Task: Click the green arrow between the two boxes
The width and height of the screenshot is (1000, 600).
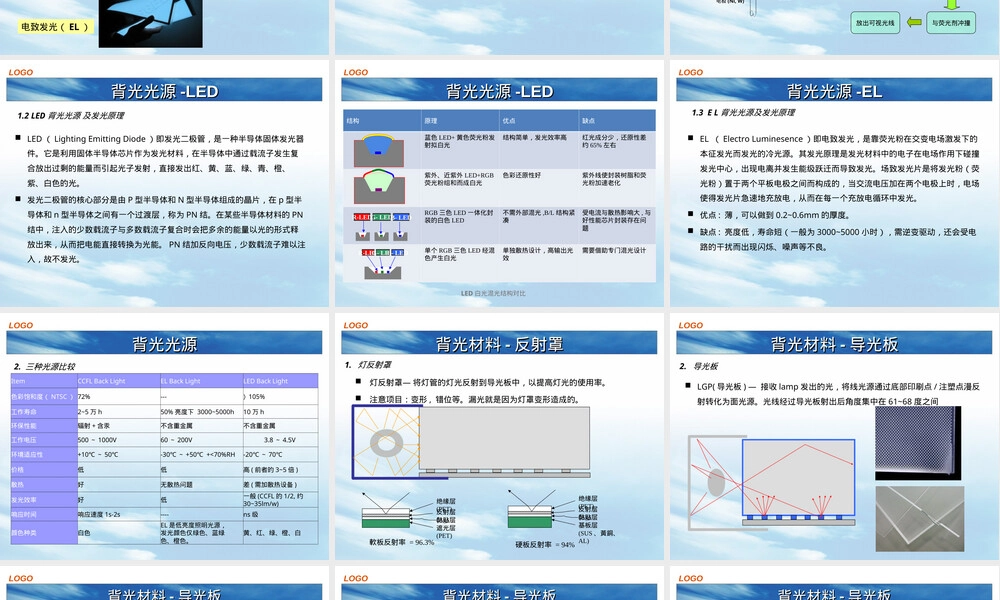Action: click(914, 22)
